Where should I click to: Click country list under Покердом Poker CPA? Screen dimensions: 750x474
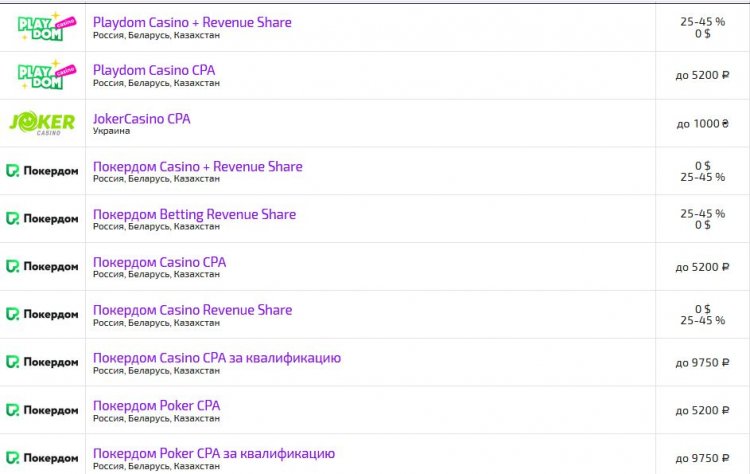pyautogui.click(x=156, y=419)
